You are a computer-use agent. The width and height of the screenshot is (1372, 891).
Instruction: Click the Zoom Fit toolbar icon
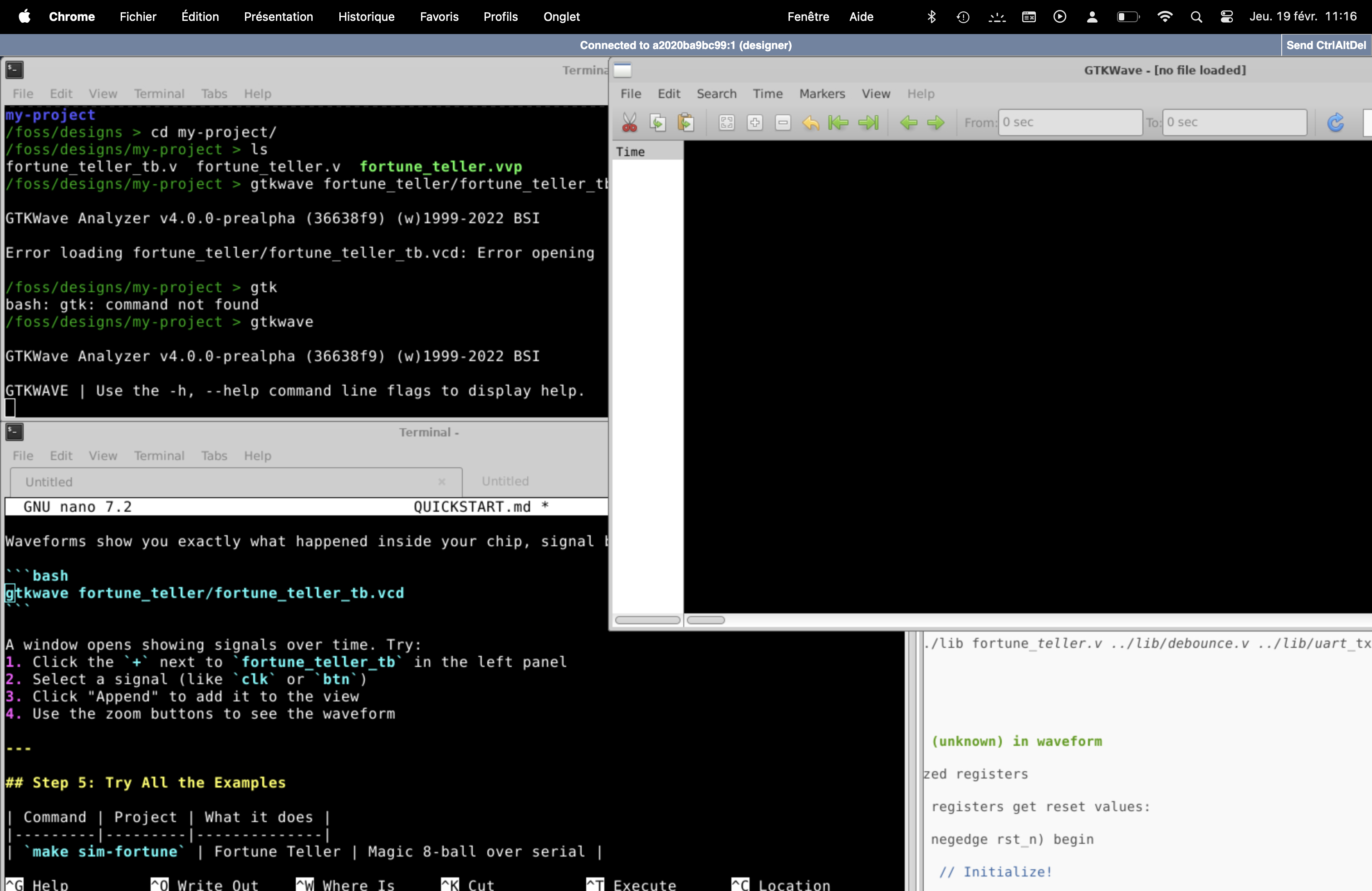726,122
